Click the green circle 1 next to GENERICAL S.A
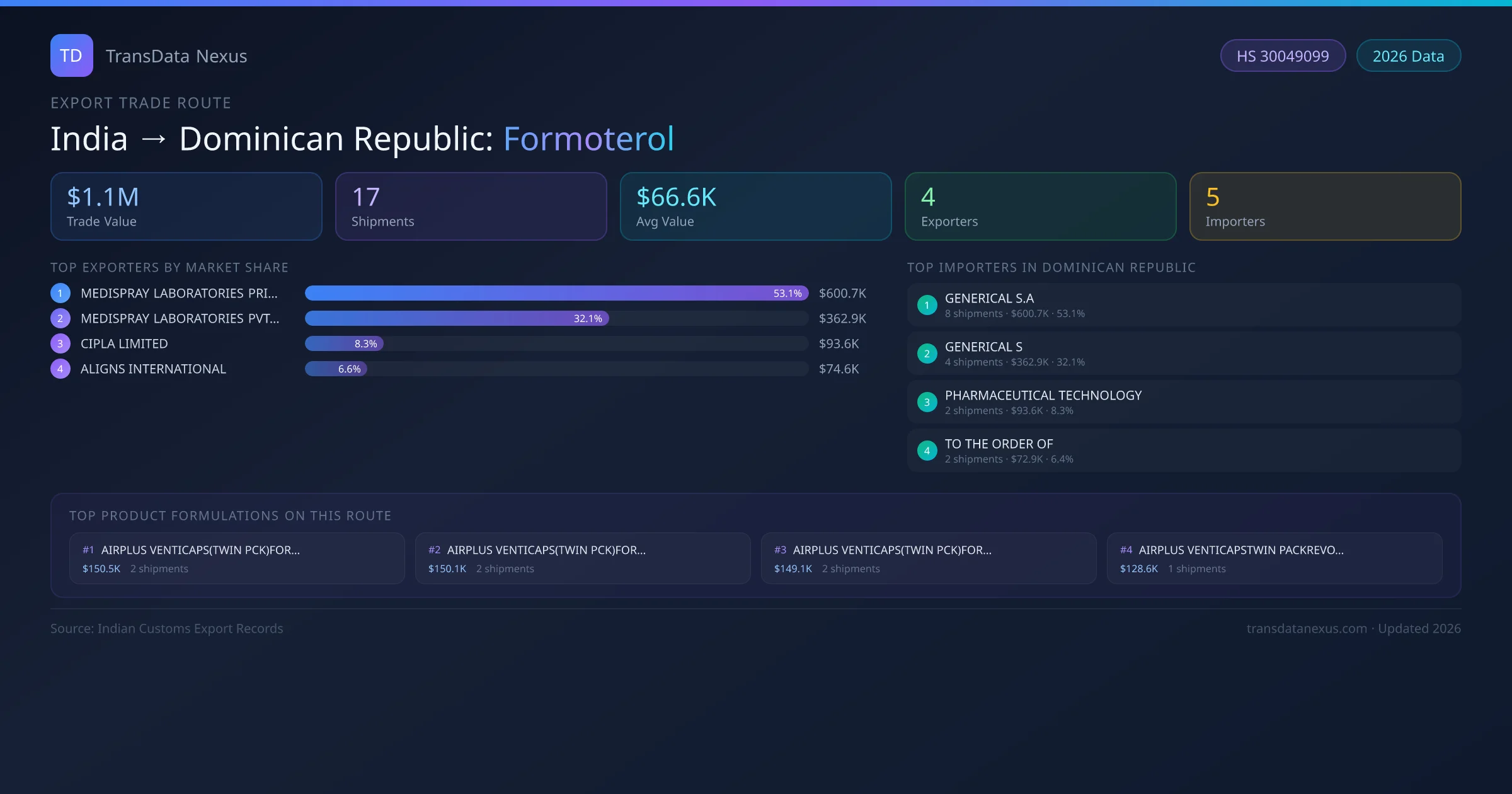This screenshot has width=1512, height=794. [927, 304]
